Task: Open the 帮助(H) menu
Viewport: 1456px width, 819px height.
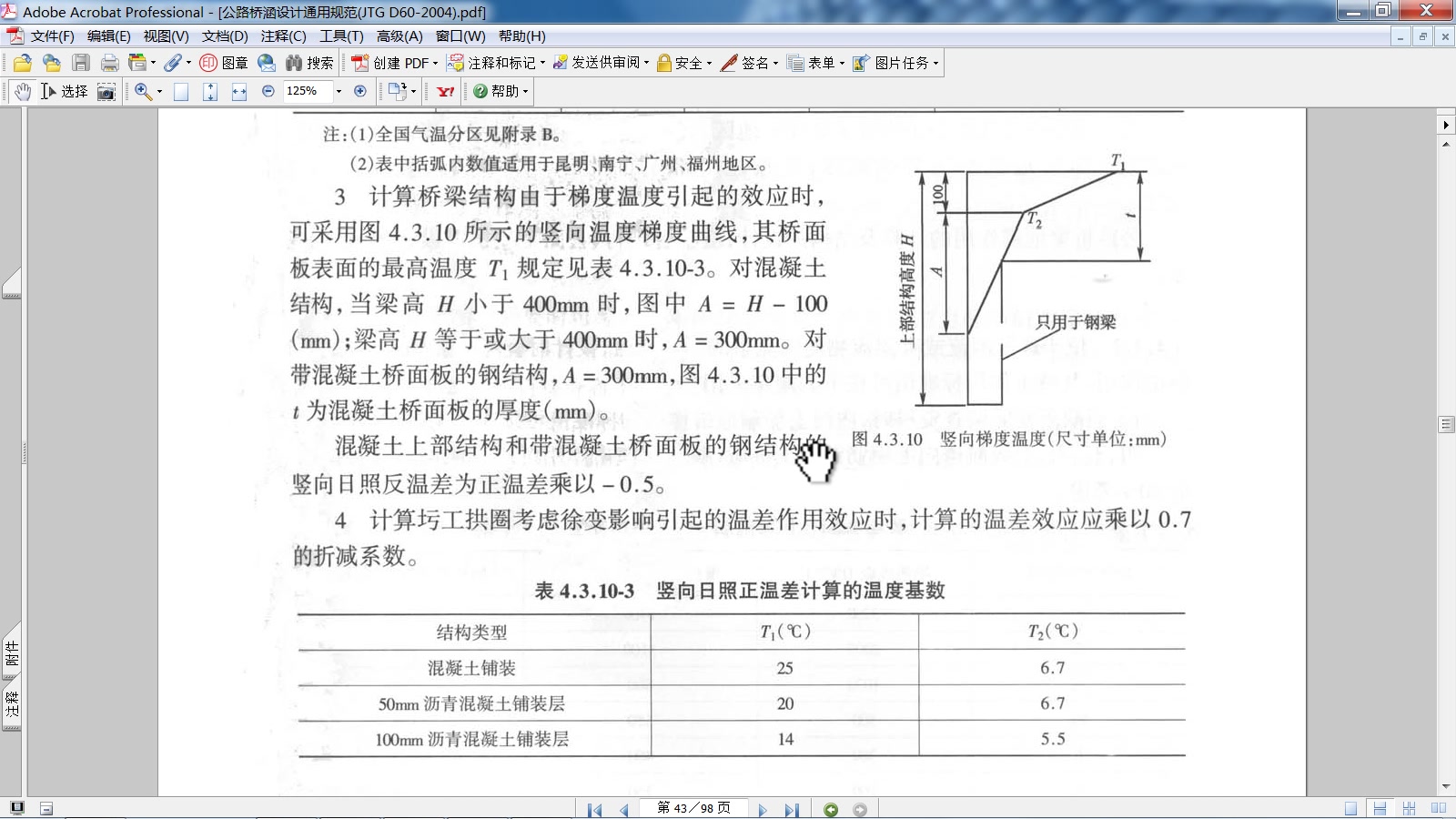Action: click(522, 36)
